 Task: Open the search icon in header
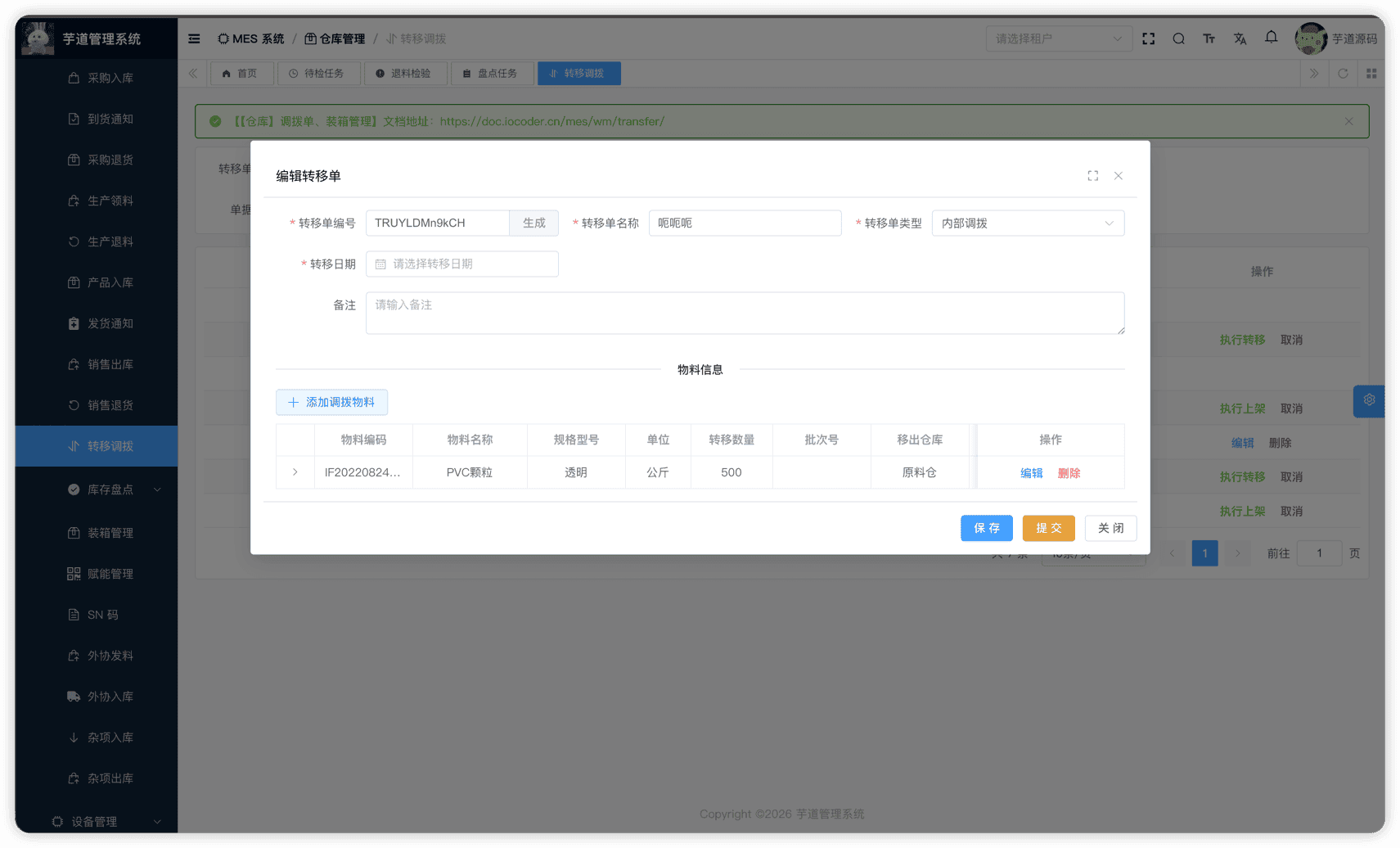pos(1178,38)
